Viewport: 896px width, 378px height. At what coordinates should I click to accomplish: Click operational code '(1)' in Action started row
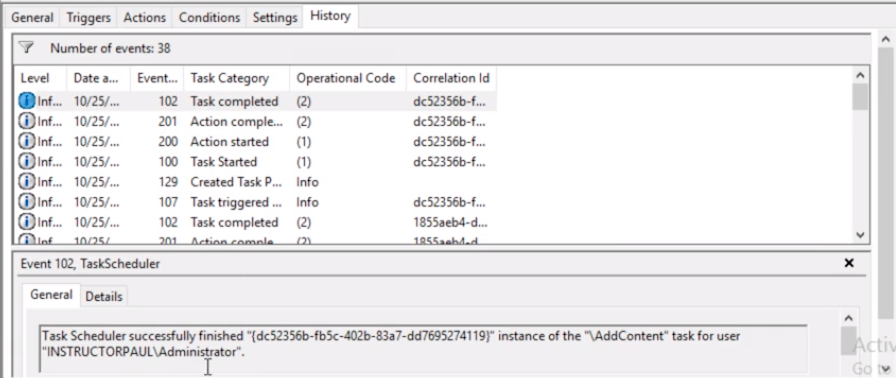point(303,142)
